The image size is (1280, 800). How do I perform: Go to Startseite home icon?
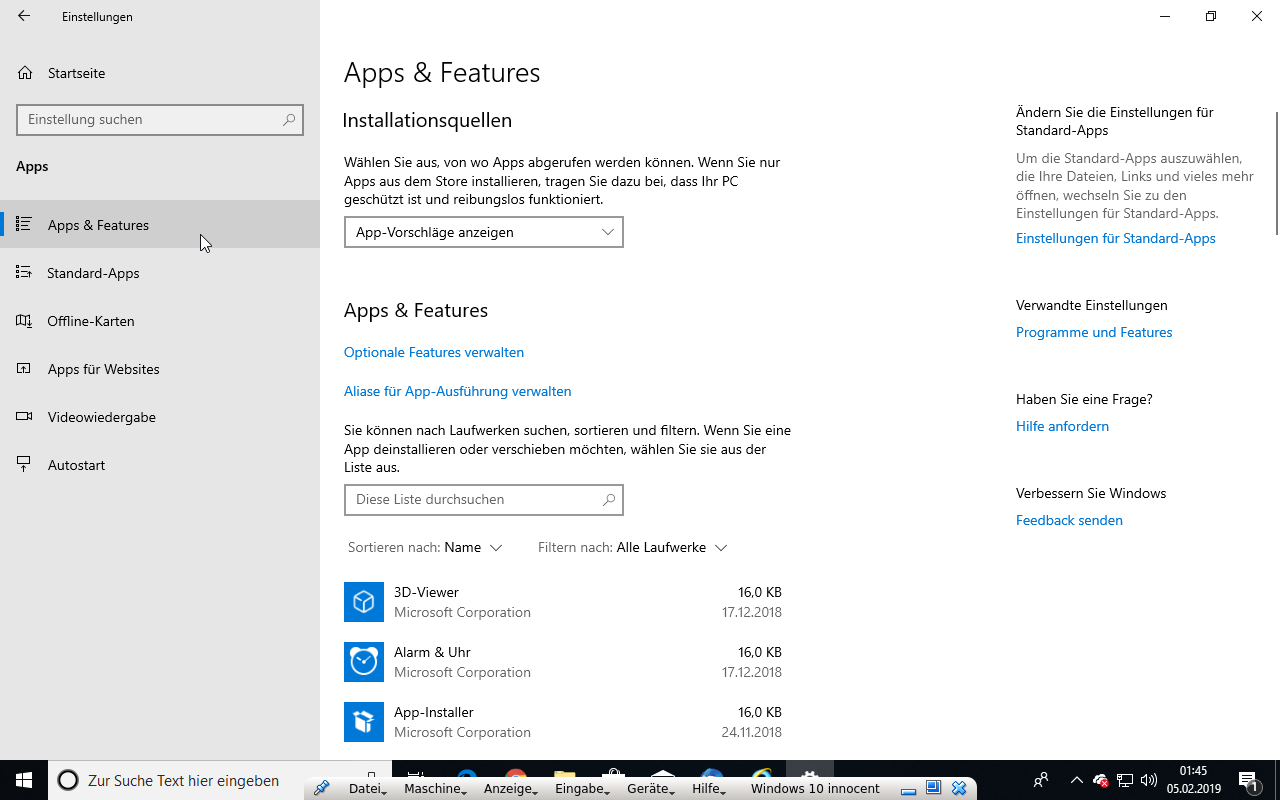click(25, 73)
